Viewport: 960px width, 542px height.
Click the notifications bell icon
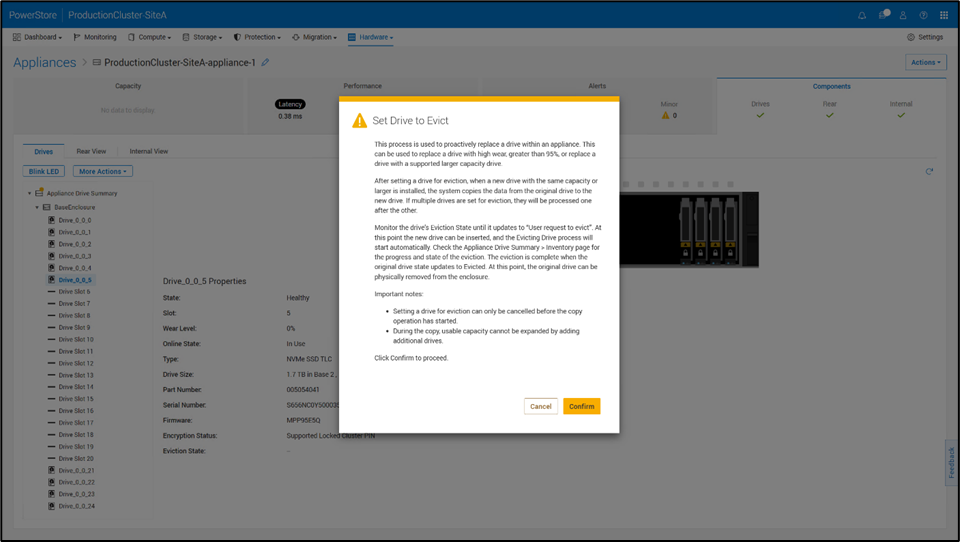[862, 15]
